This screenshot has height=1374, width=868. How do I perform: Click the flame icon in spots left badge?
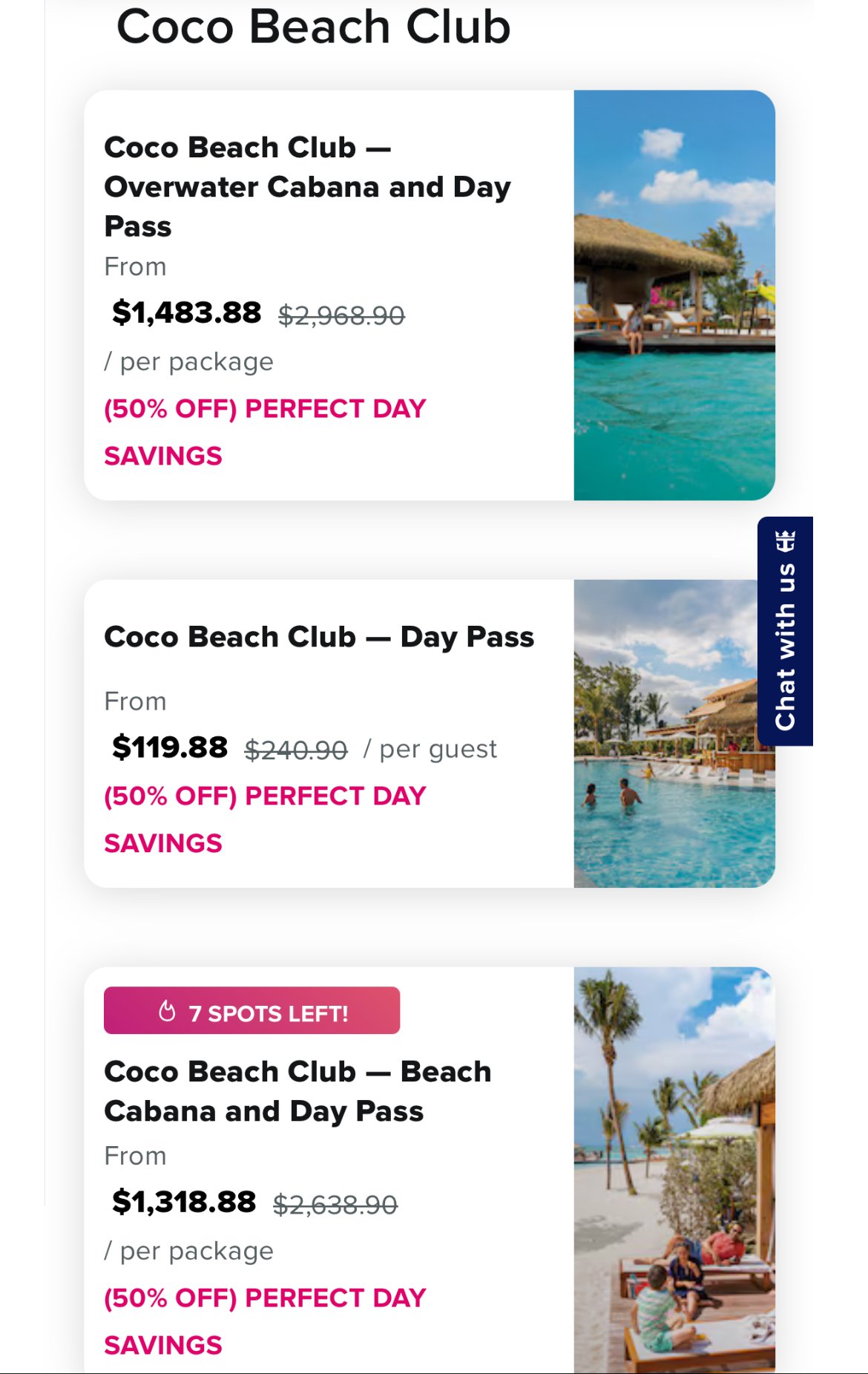click(x=168, y=1011)
